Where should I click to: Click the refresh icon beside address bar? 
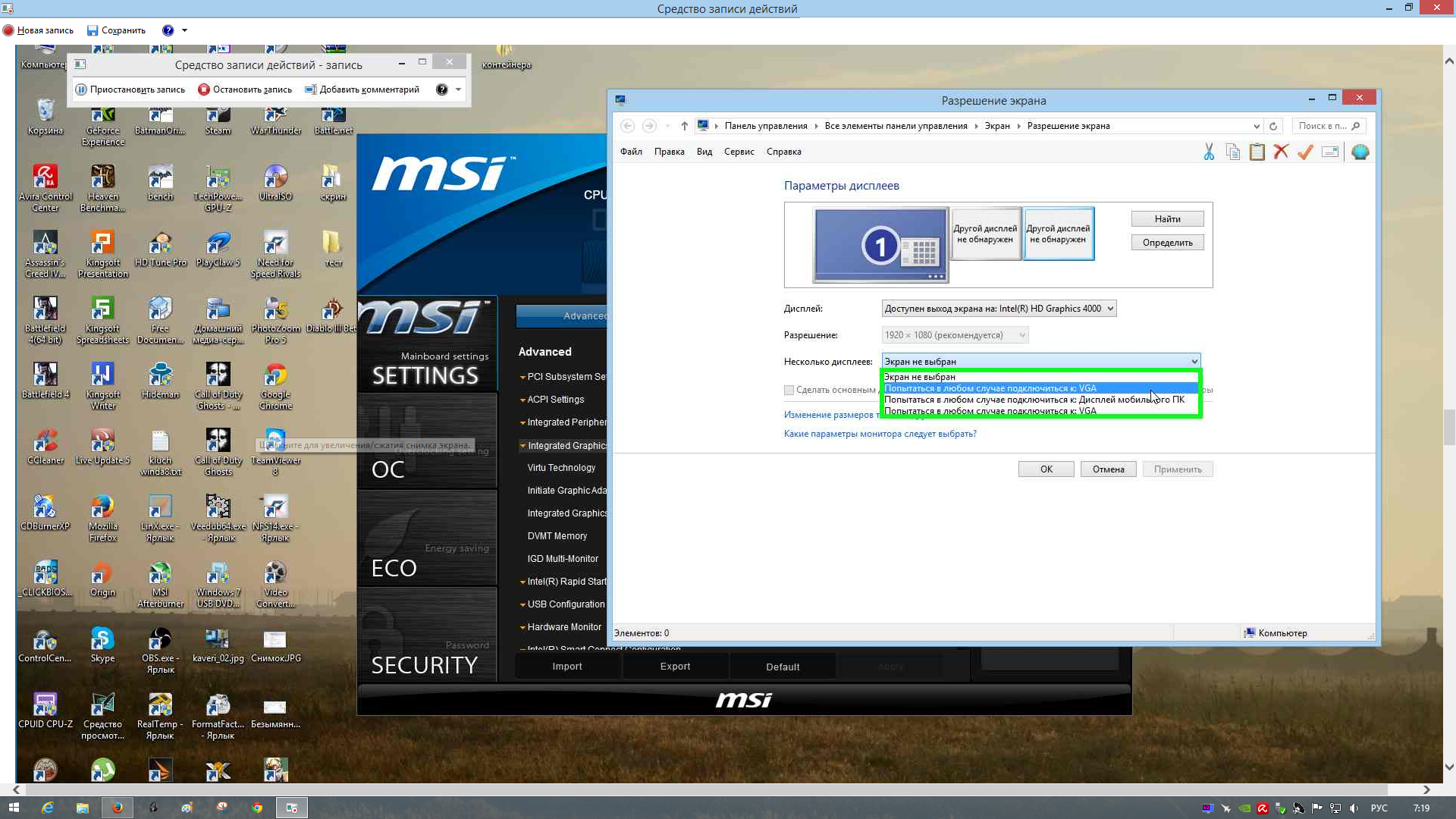point(1273,126)
